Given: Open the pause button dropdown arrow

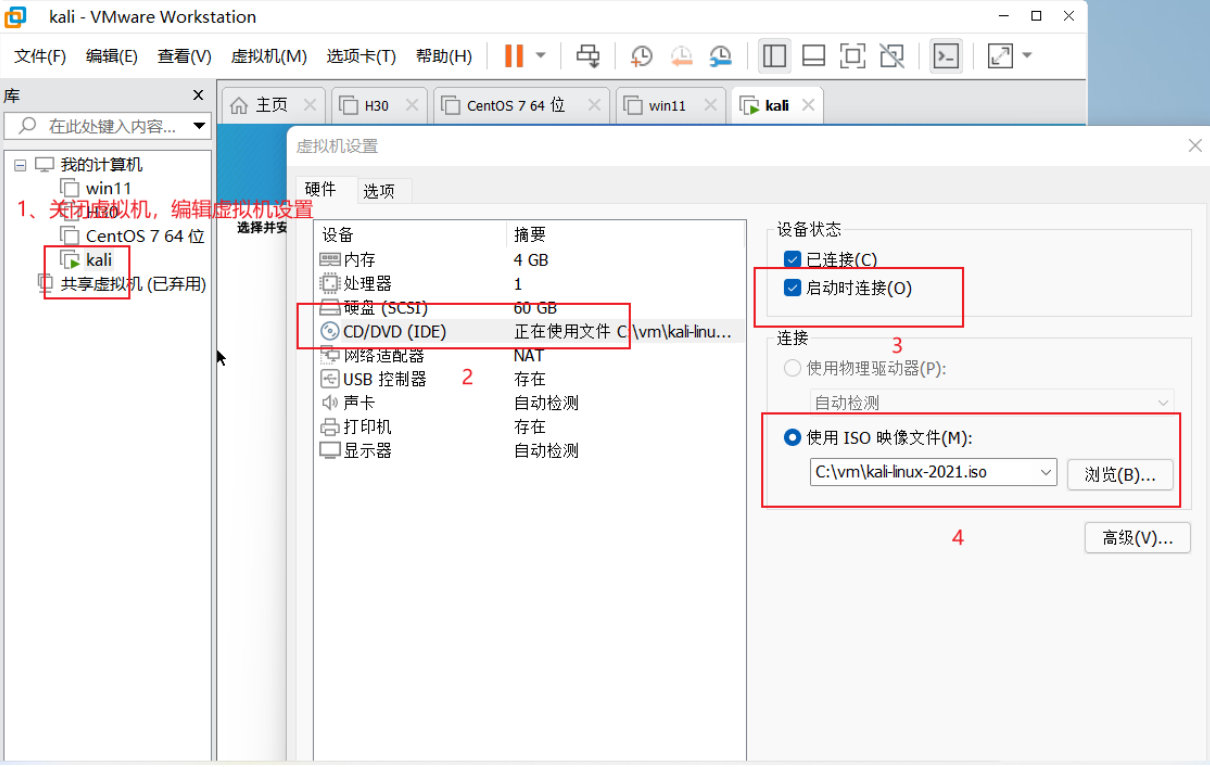Looking at the screenshot, I should 541,56.
